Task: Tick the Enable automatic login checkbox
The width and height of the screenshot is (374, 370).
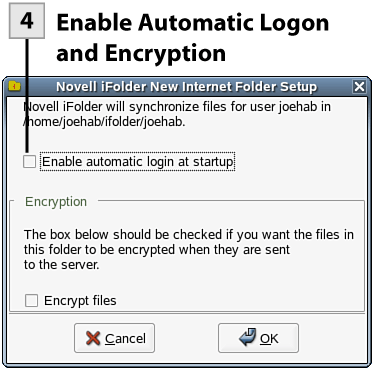Action: (x=29, y=162)
